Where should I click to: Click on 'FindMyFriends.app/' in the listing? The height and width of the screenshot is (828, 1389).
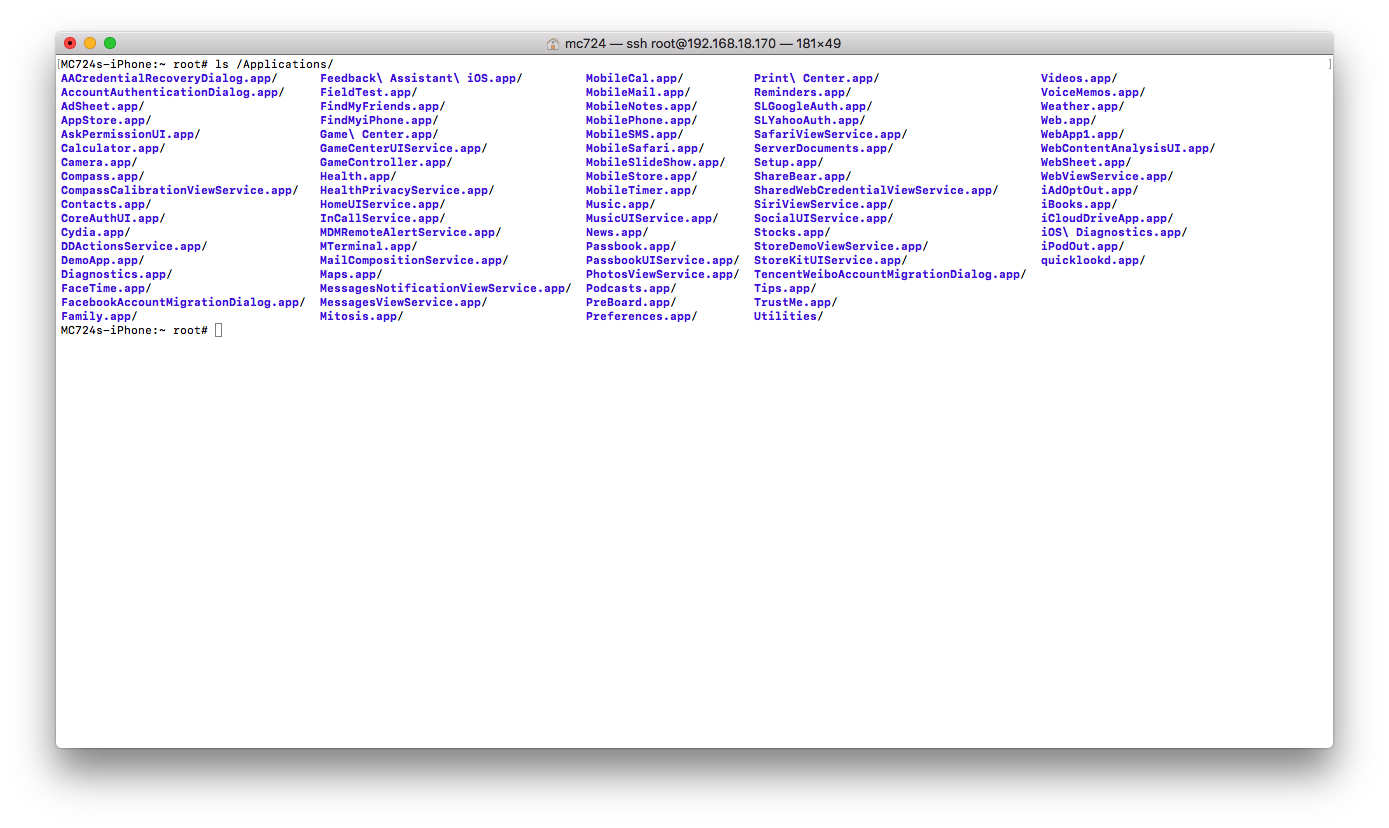point(383,106)
